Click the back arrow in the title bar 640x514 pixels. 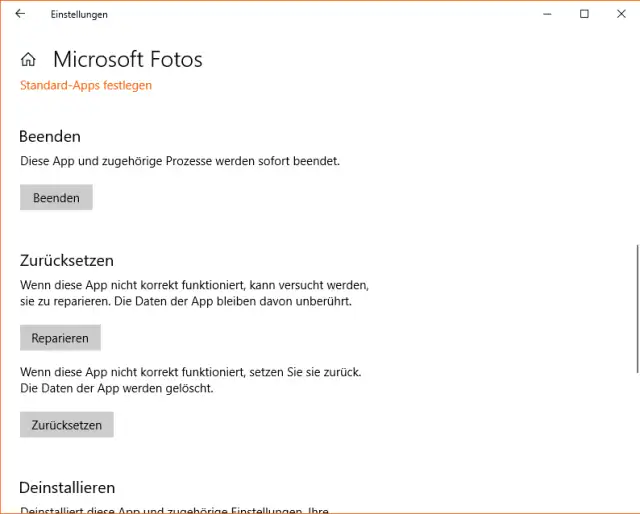click(20, 14)
